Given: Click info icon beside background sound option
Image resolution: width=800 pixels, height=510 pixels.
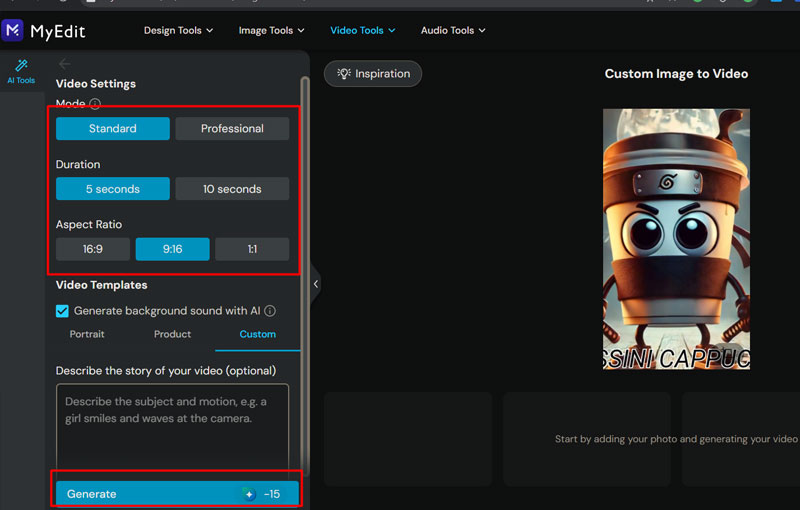Looking at the screenshot, I should pyautogui.click(x=270, y=311).
